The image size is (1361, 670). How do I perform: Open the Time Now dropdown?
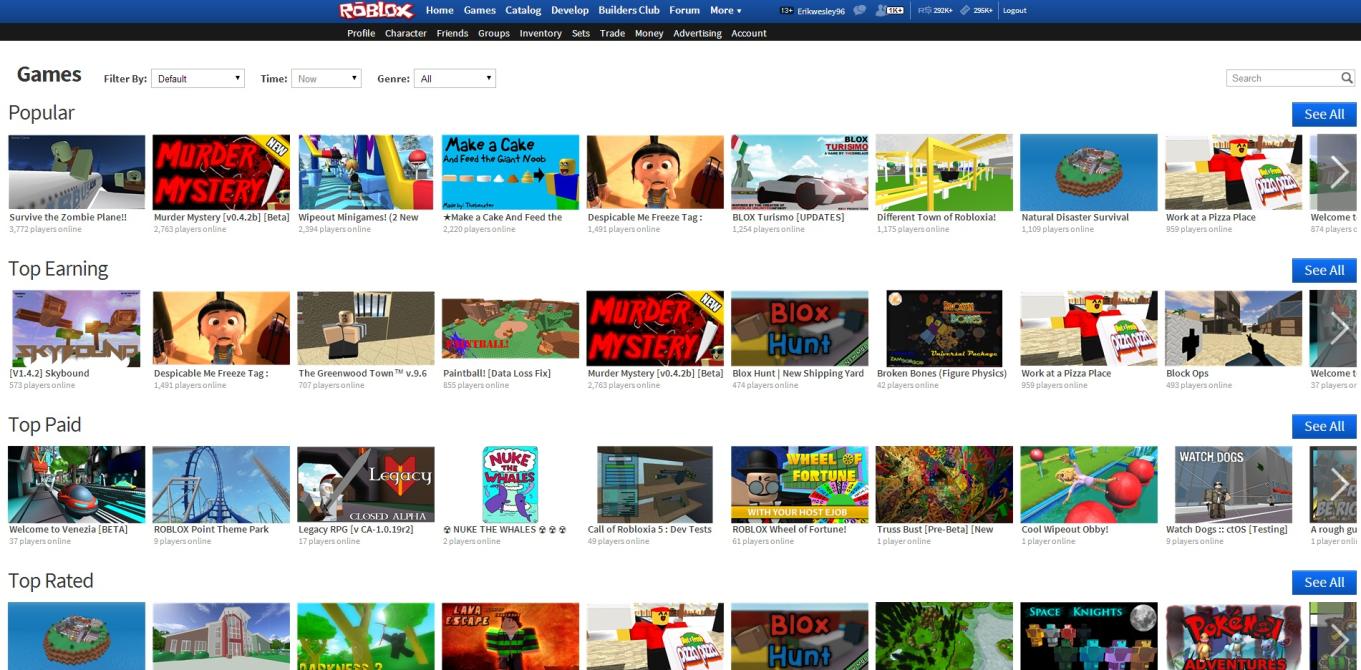point(326,78)
